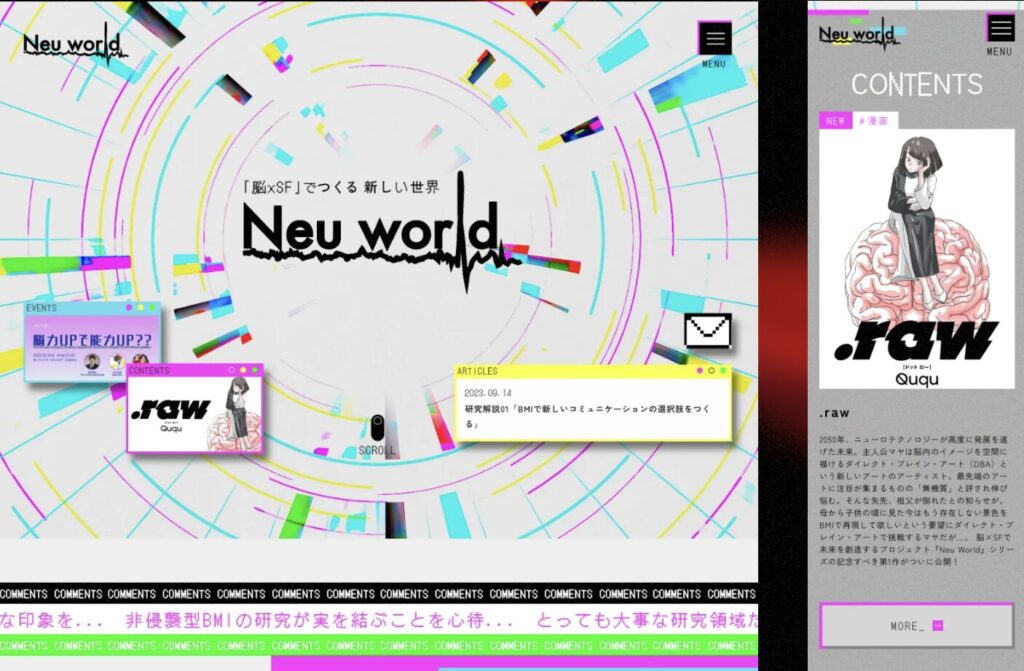
Task: Open the ARTICLES window dated 2023.09.14
Action: 593,402
